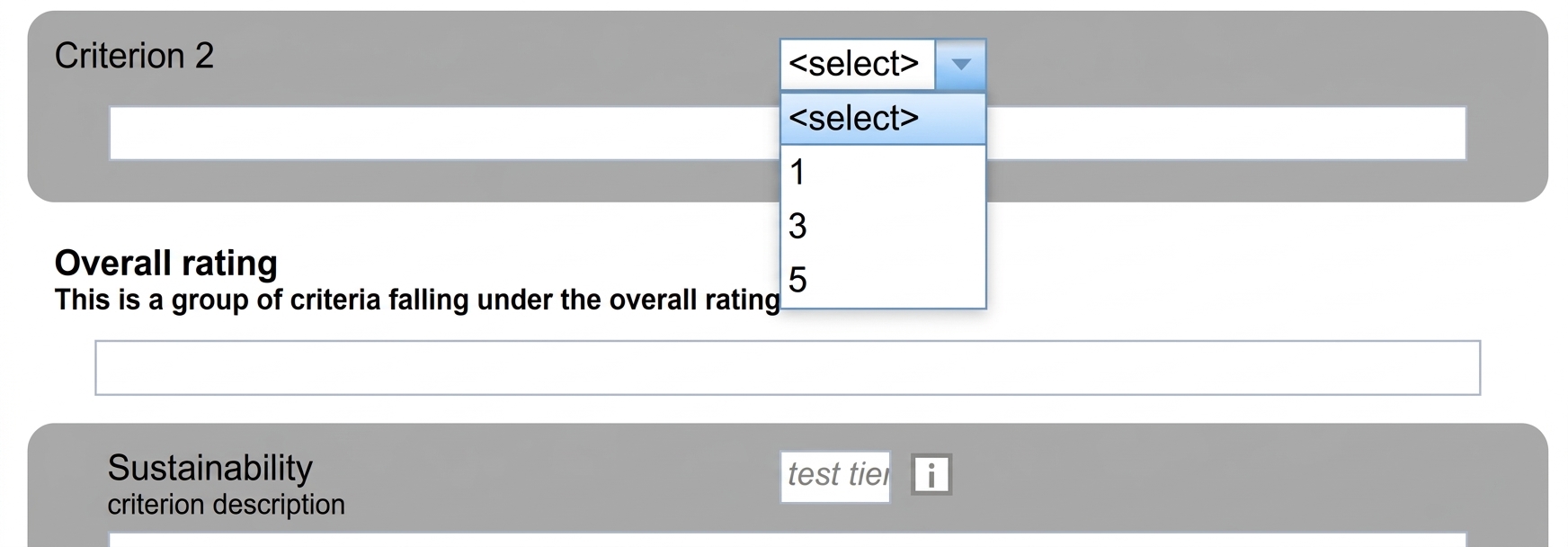The height and width of the screenshot is (547, 1568).
Task: Select rating 5 from the dropdown list
Action: click(x=883, y=280)
